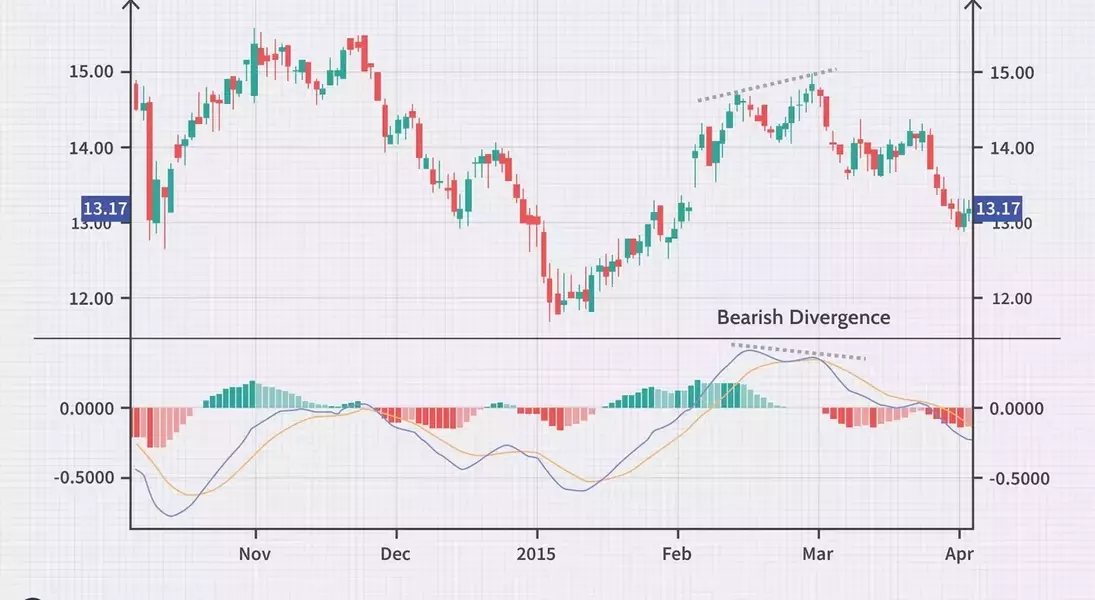Click the Nov label on the time axis

coord(255,555)
